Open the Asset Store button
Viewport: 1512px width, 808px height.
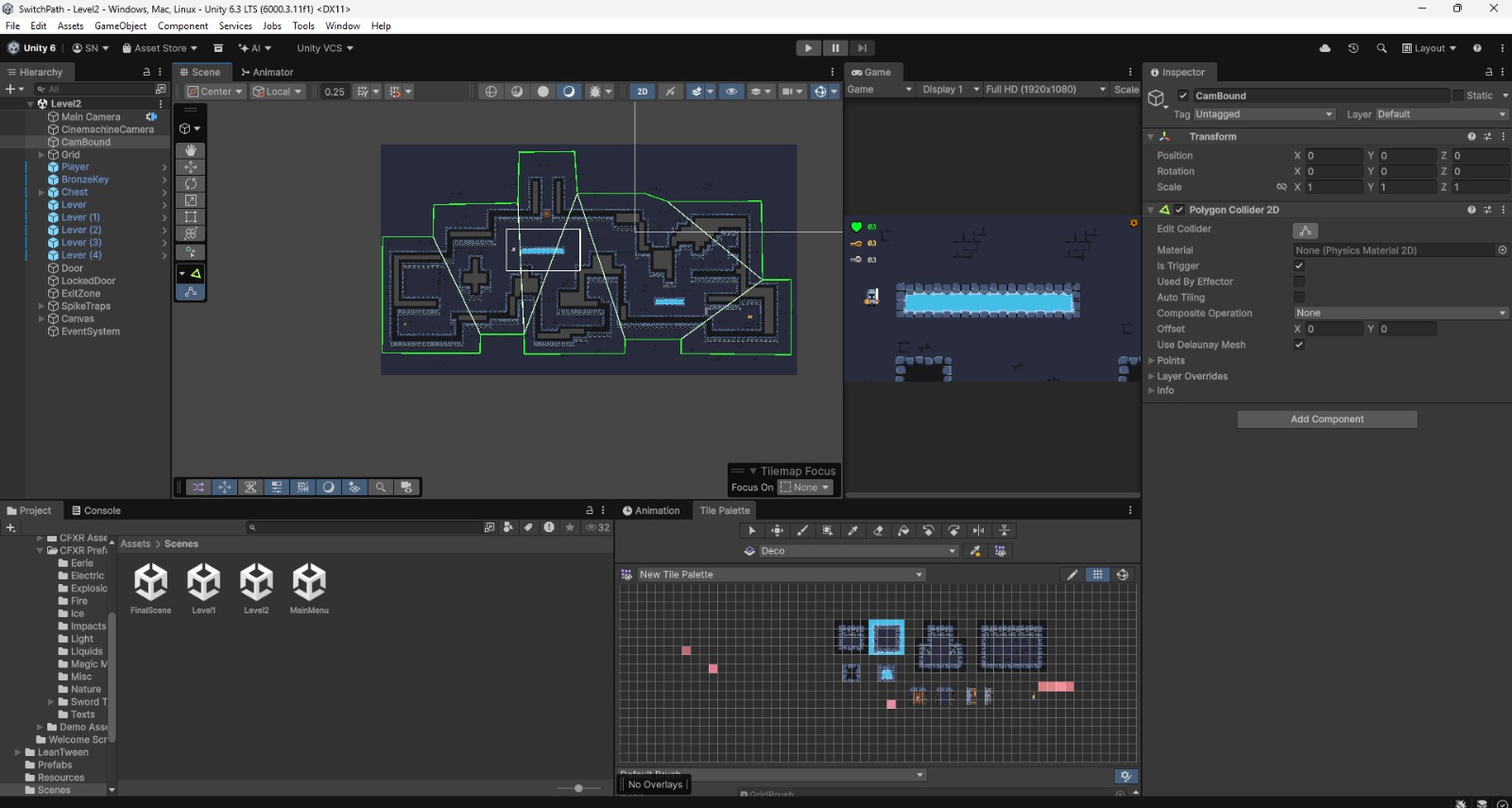coord(160,48)
